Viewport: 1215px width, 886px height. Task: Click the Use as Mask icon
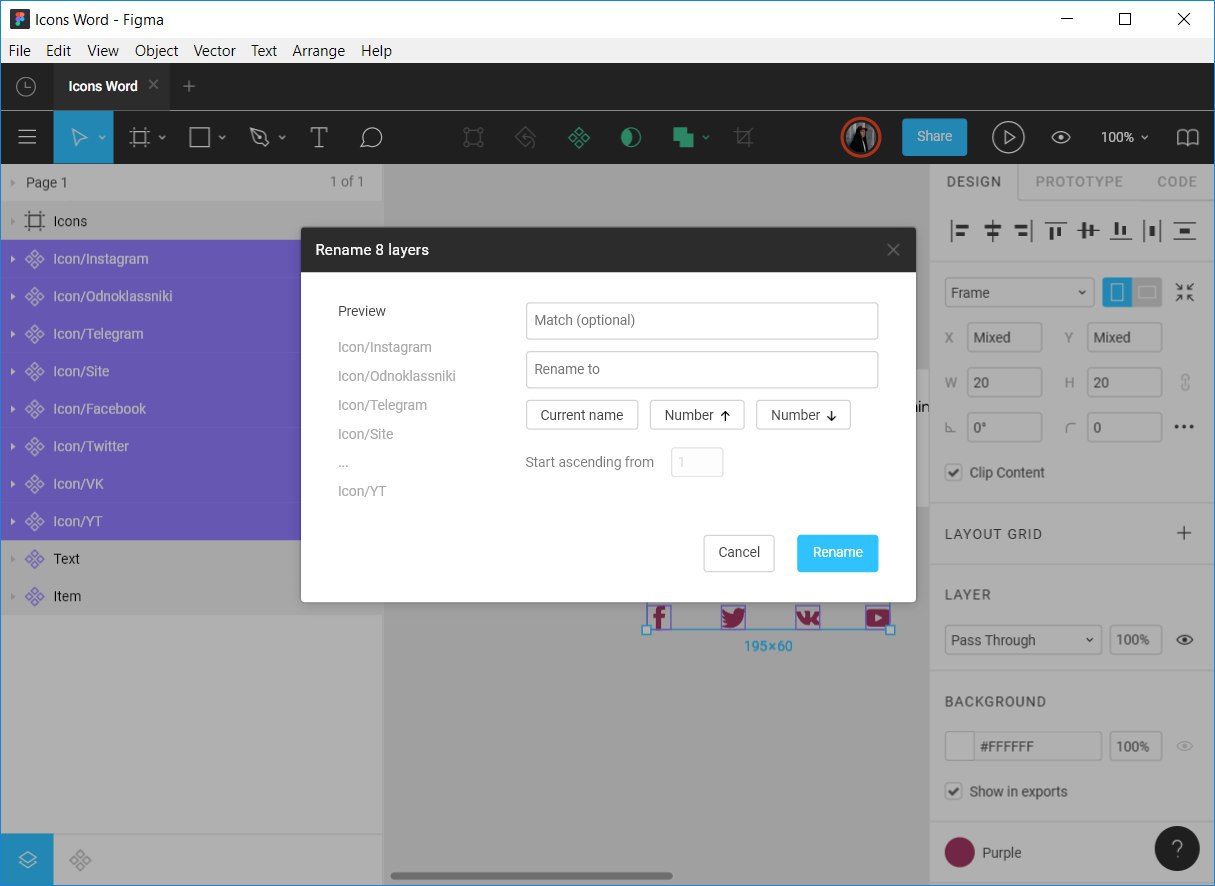630,137
